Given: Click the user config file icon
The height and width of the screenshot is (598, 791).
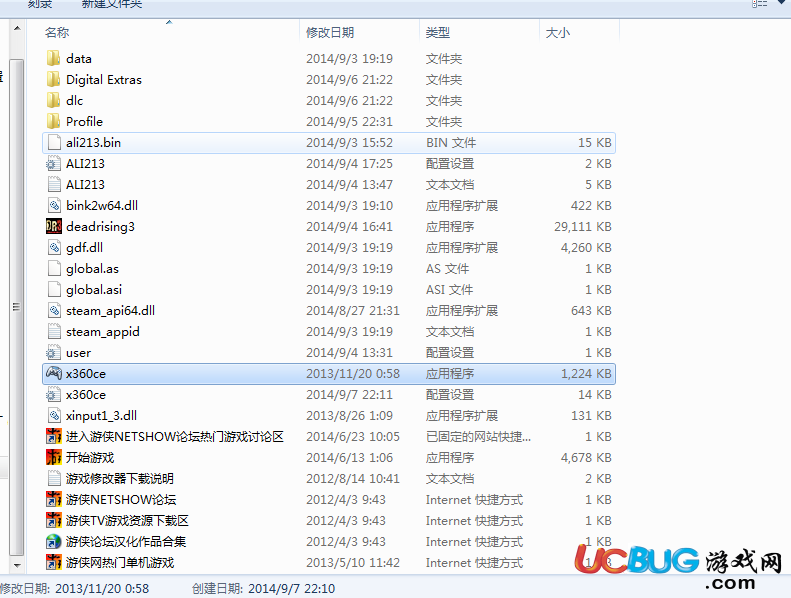Looking at the screenshot, I should pos(53,353).
